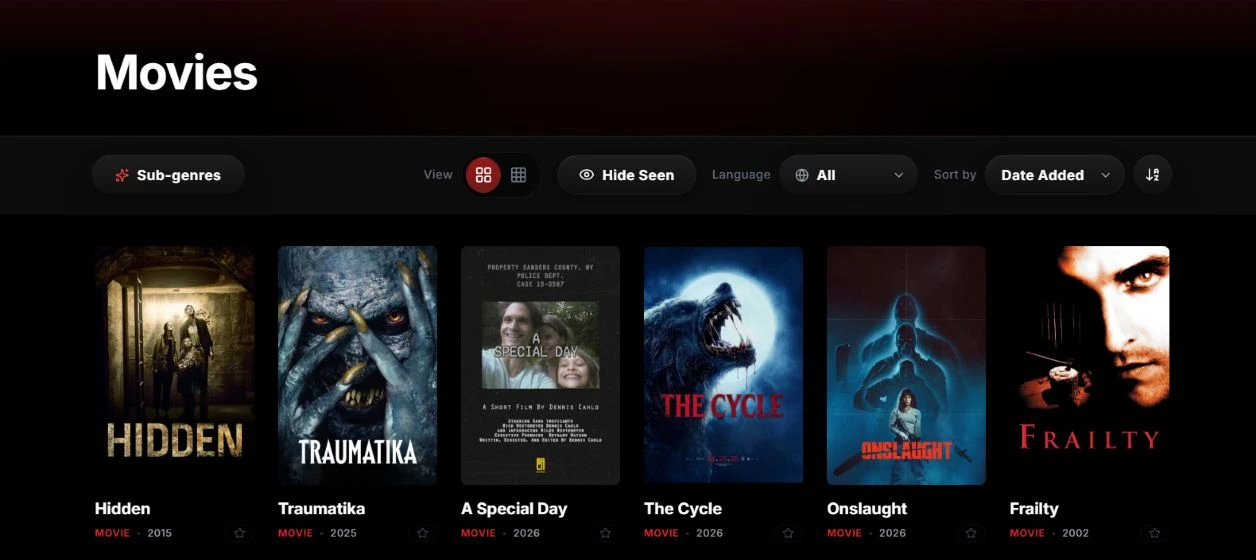Click the A Special Day title
Image resolution: width=1256 pixels, height=560 pixels.
coord(514,509)
